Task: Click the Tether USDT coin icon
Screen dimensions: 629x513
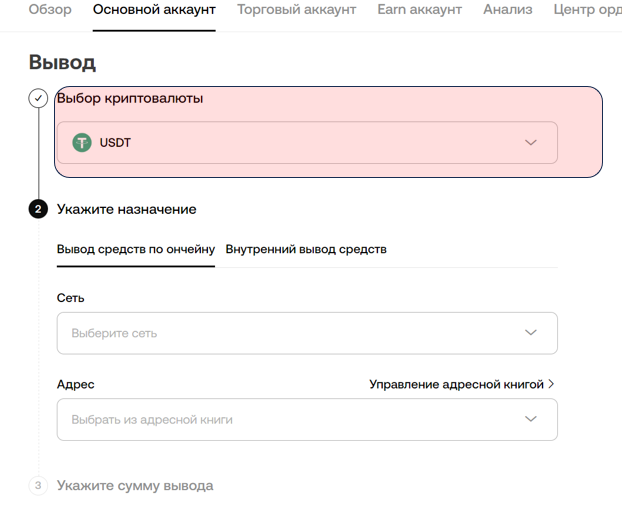Action: [x=82, y=143]
